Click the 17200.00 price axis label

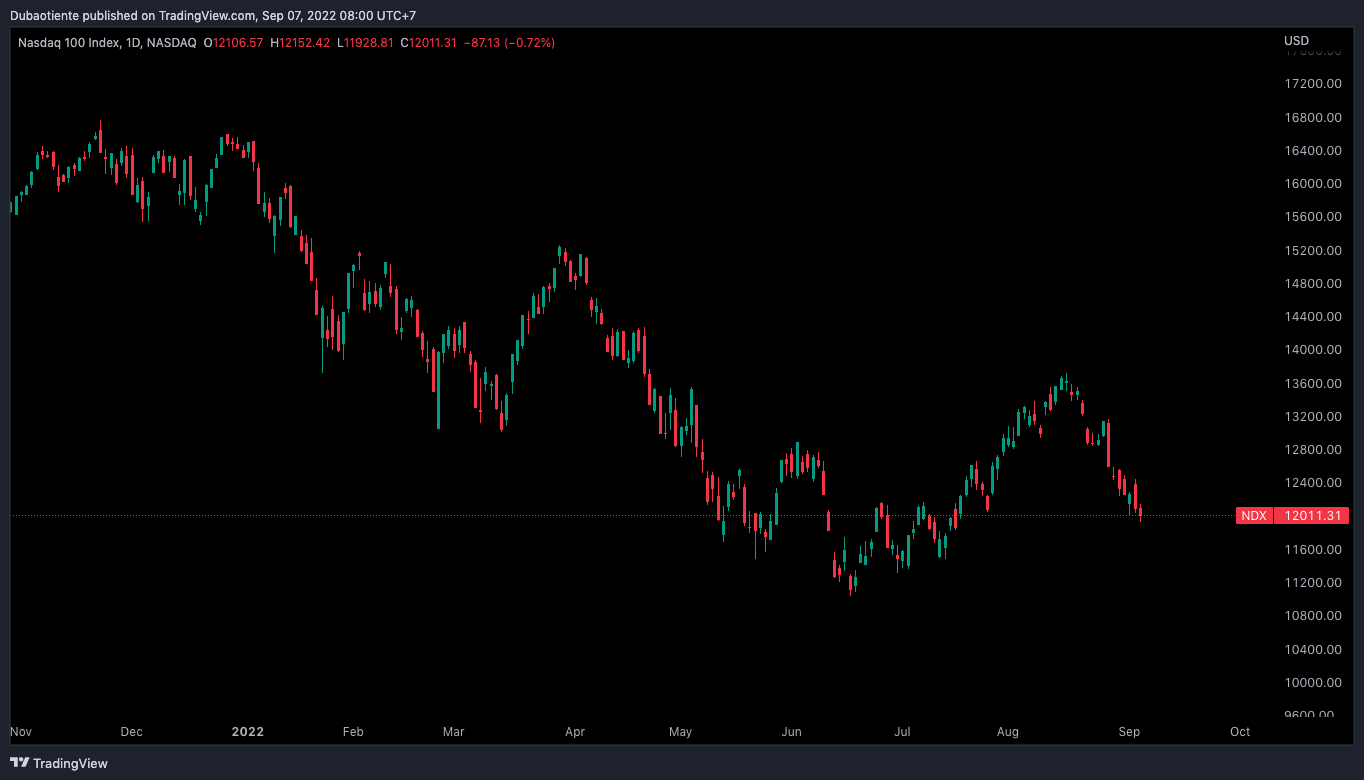1313,84
